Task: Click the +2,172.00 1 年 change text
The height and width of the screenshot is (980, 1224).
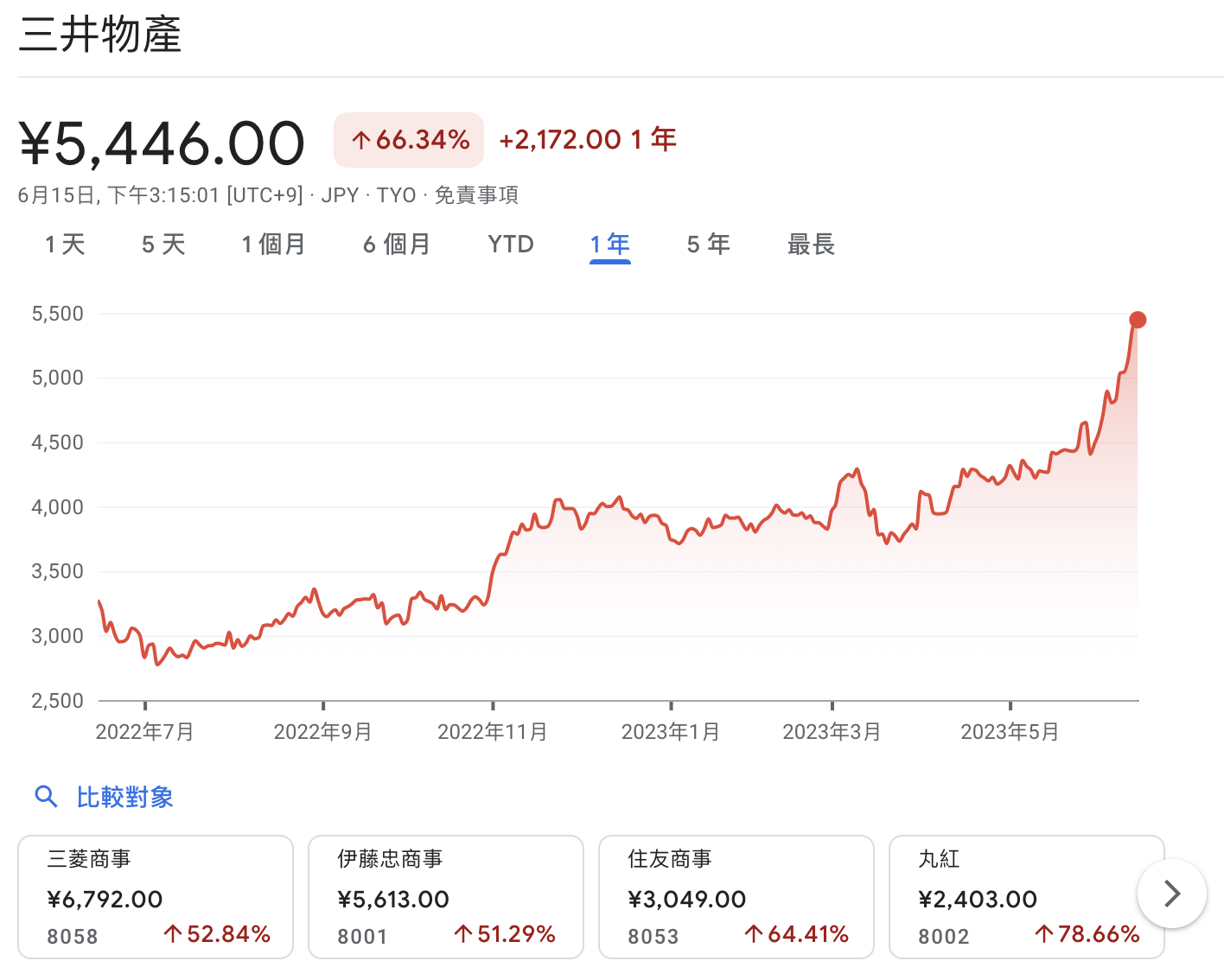Action: (x=588, y=139)
